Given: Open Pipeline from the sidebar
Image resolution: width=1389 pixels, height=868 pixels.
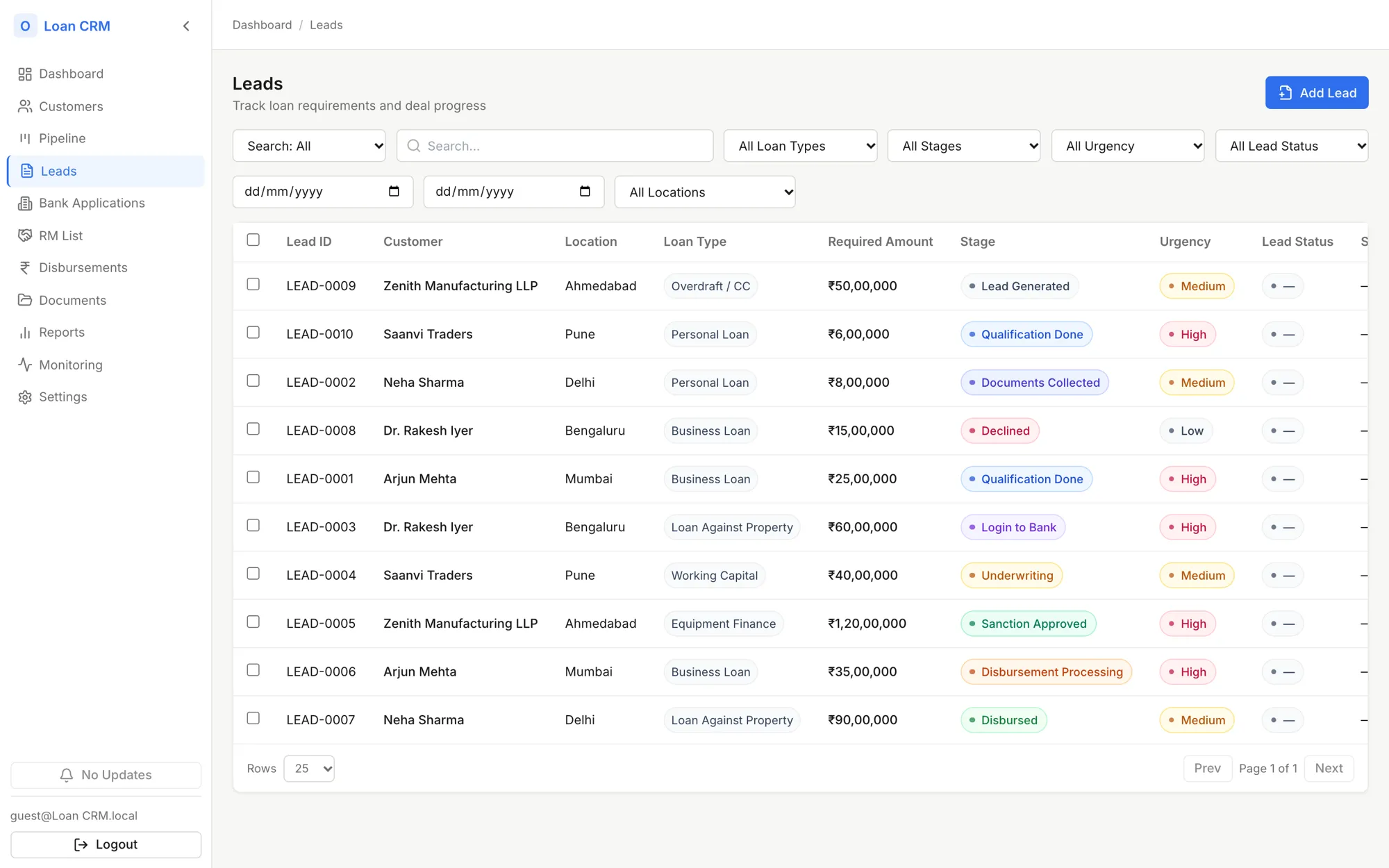Looking at the screenshot, I should tap(106, 138).
